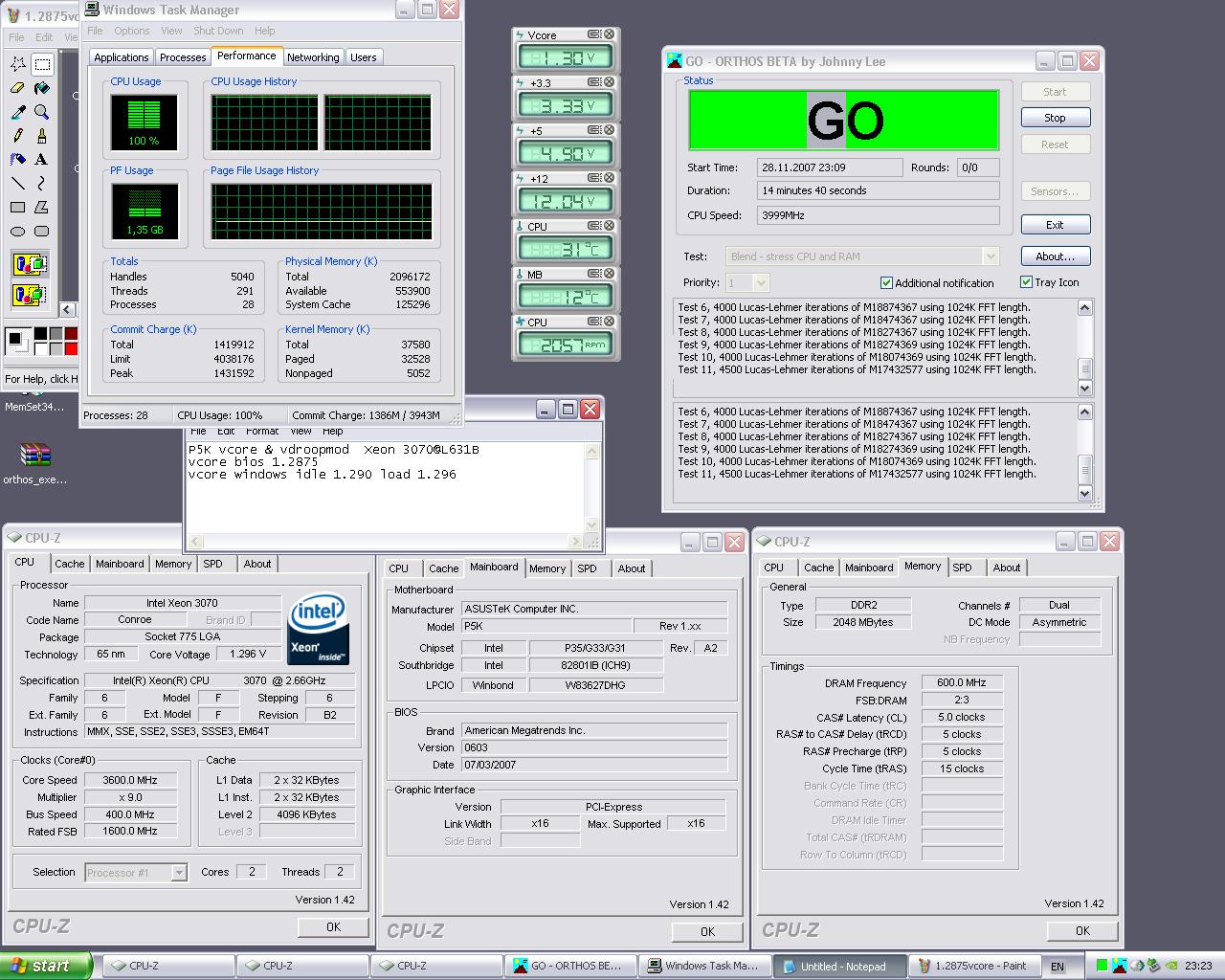This screenshot has height=980, width=1225.
Task: Click the Windows start button
Action: (x=46, y=966)
